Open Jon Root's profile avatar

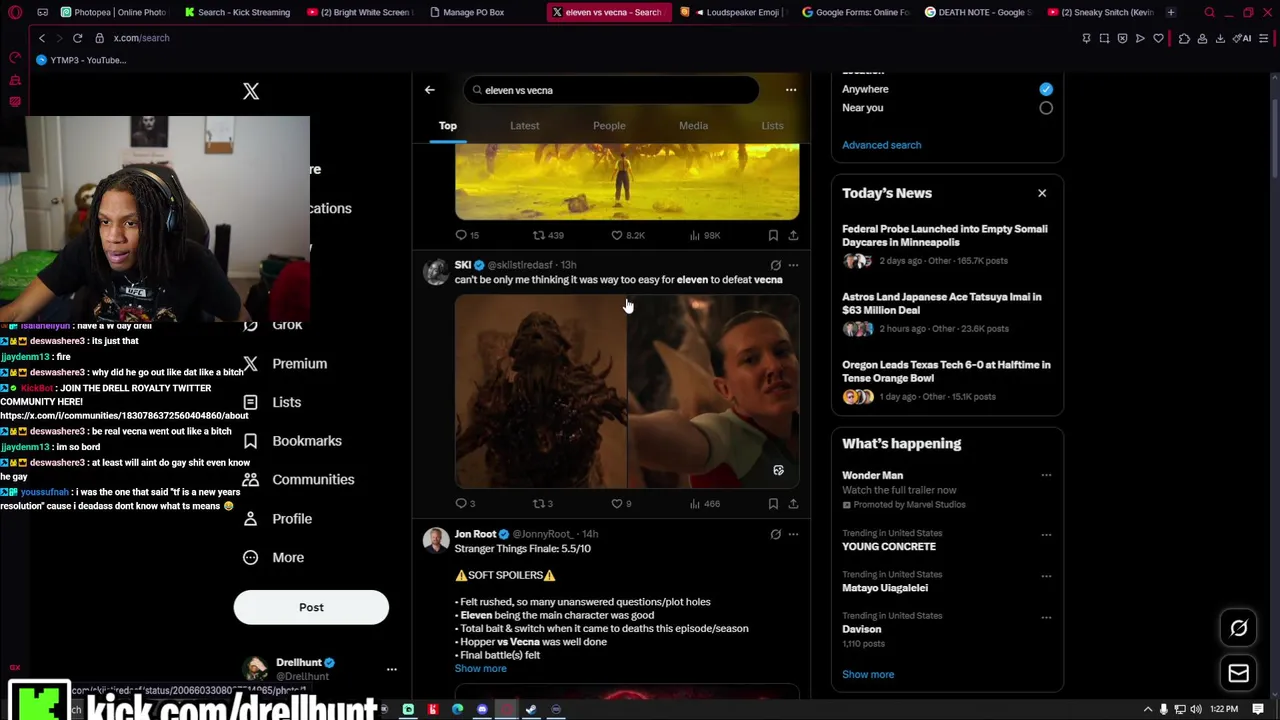point(436,541)
